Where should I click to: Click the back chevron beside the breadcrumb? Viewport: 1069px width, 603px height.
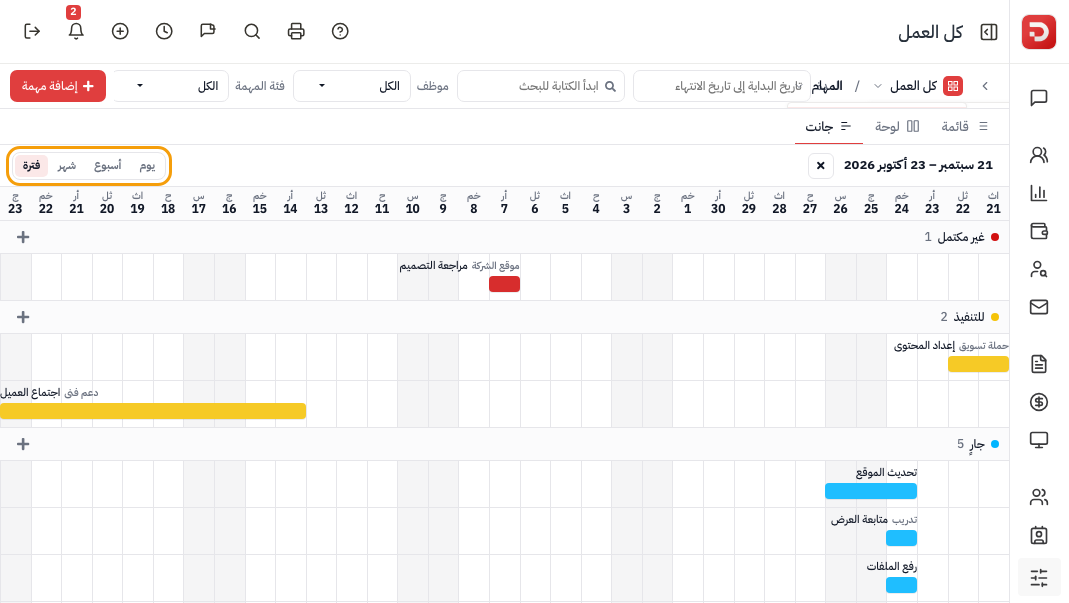985,86
